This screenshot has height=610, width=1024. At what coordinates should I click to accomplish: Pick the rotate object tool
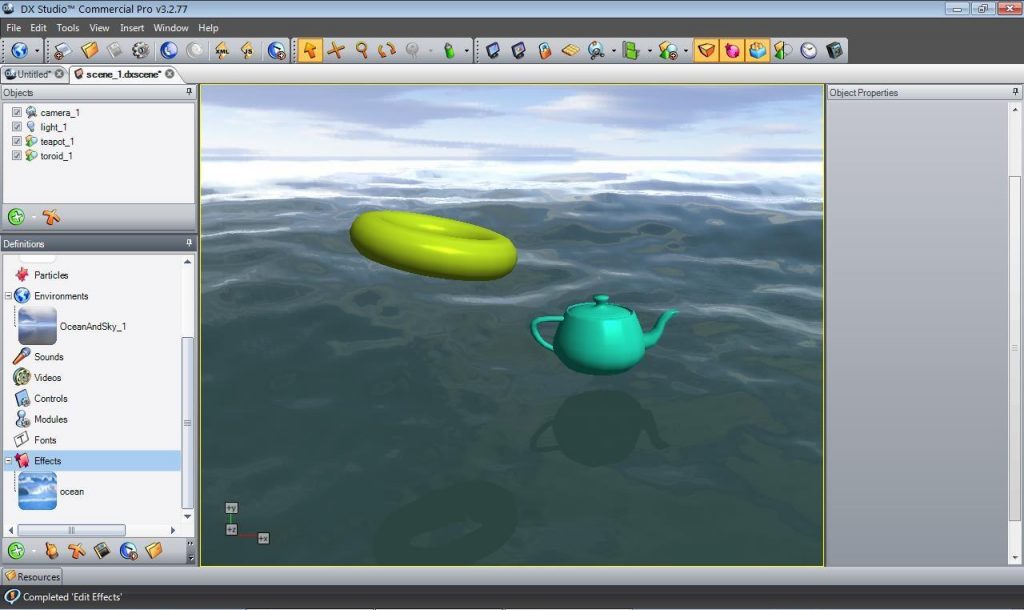pyautogui.click(x=387, y=49)
